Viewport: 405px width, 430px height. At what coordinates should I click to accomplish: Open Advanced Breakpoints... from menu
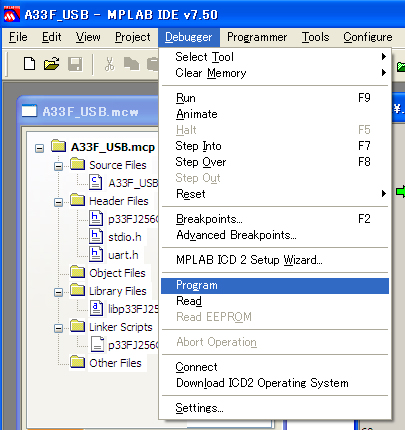click(275, 235)
